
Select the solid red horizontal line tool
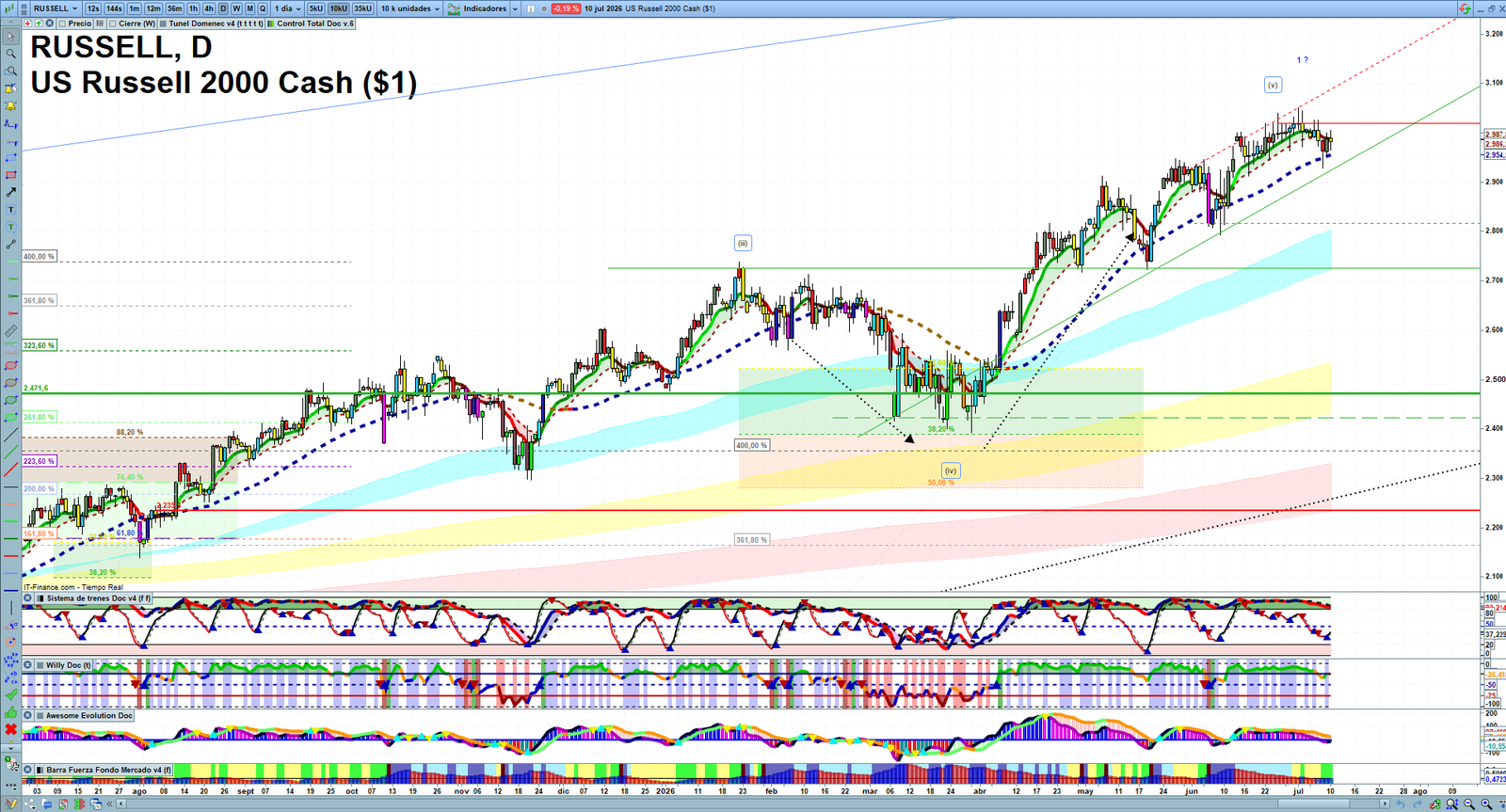(x=10, y=556)
